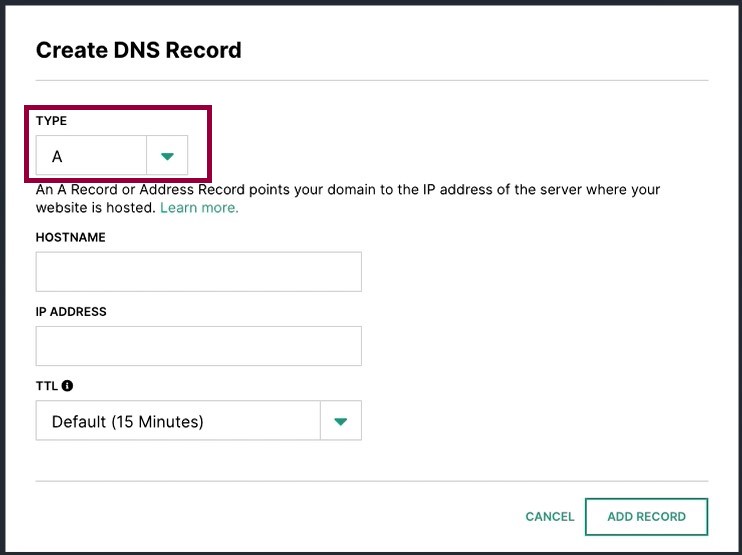Screen dimensions: 742x555
Task: Click the divider line above CANCEL
Action: (372, 481)
